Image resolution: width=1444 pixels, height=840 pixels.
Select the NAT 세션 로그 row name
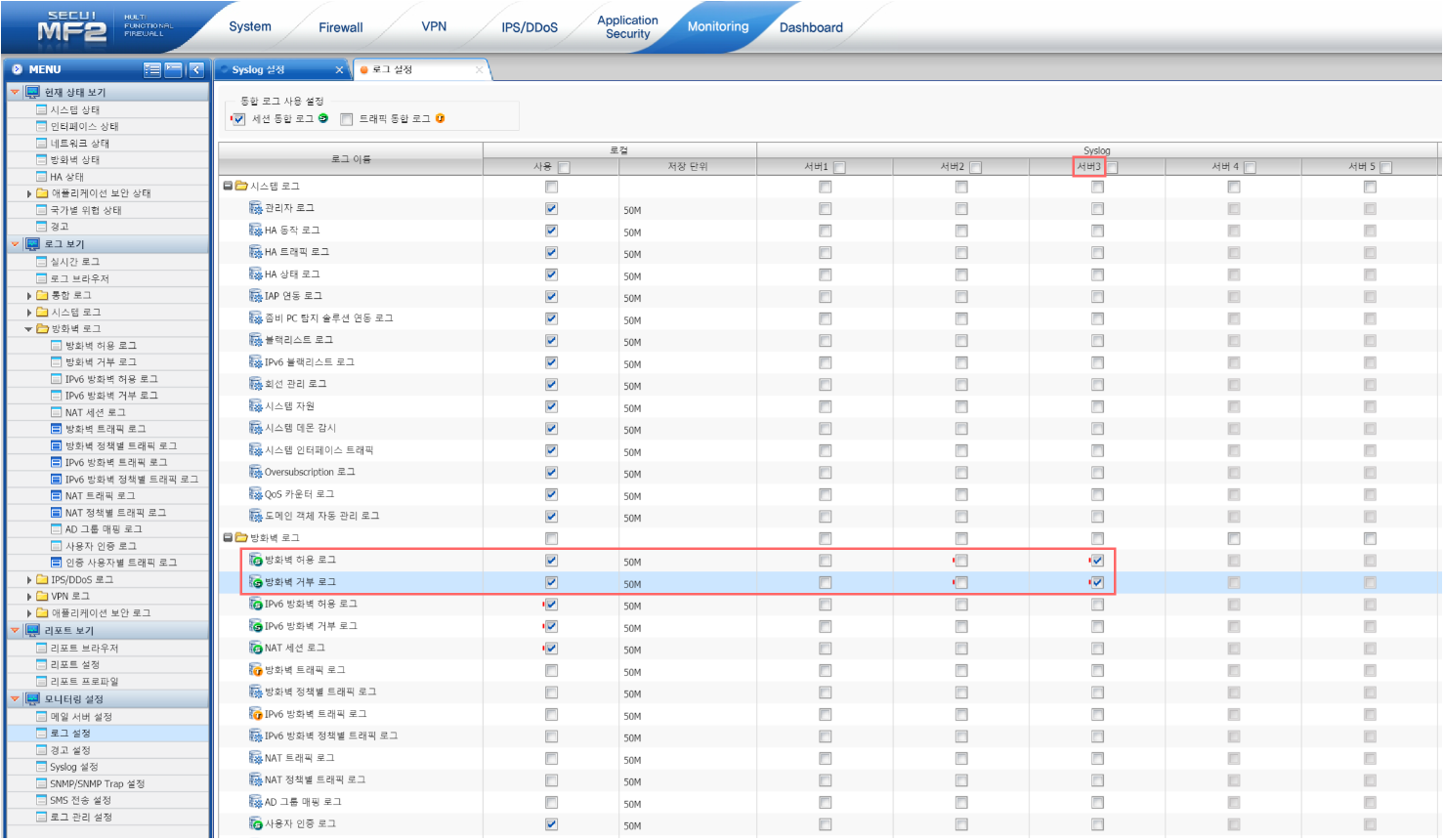click(x=295, y=648)
